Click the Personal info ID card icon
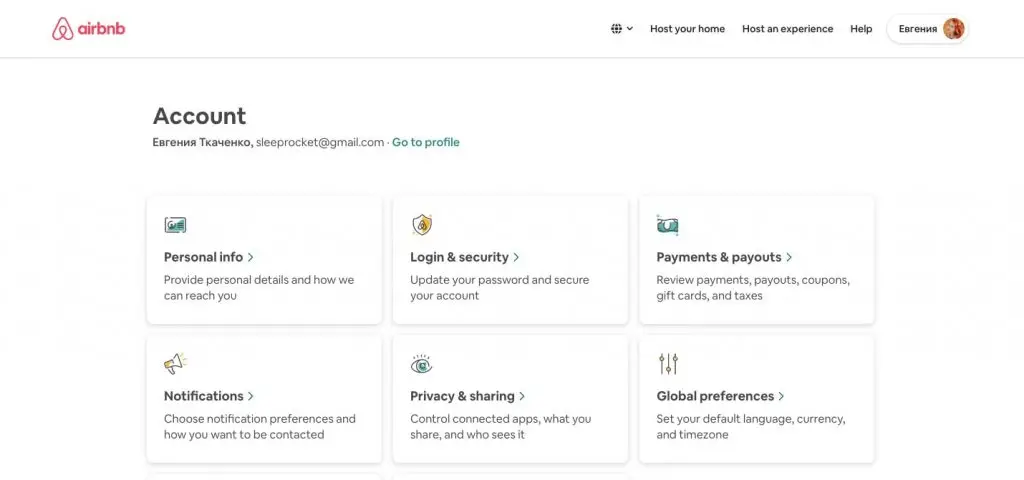Screen dimensions: 1024x480 pos(175,225)
